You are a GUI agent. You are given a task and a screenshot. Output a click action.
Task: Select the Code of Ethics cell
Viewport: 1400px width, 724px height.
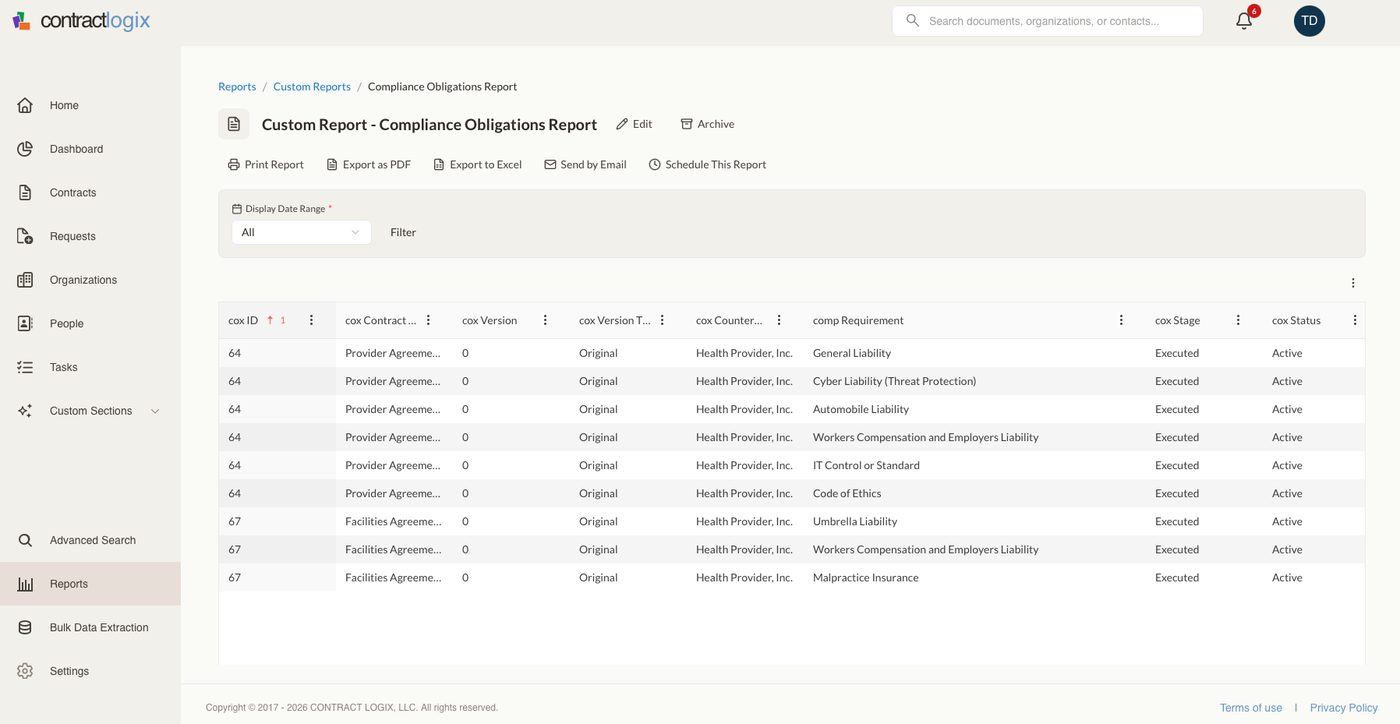pyautogui.click(x=974, y=493)
